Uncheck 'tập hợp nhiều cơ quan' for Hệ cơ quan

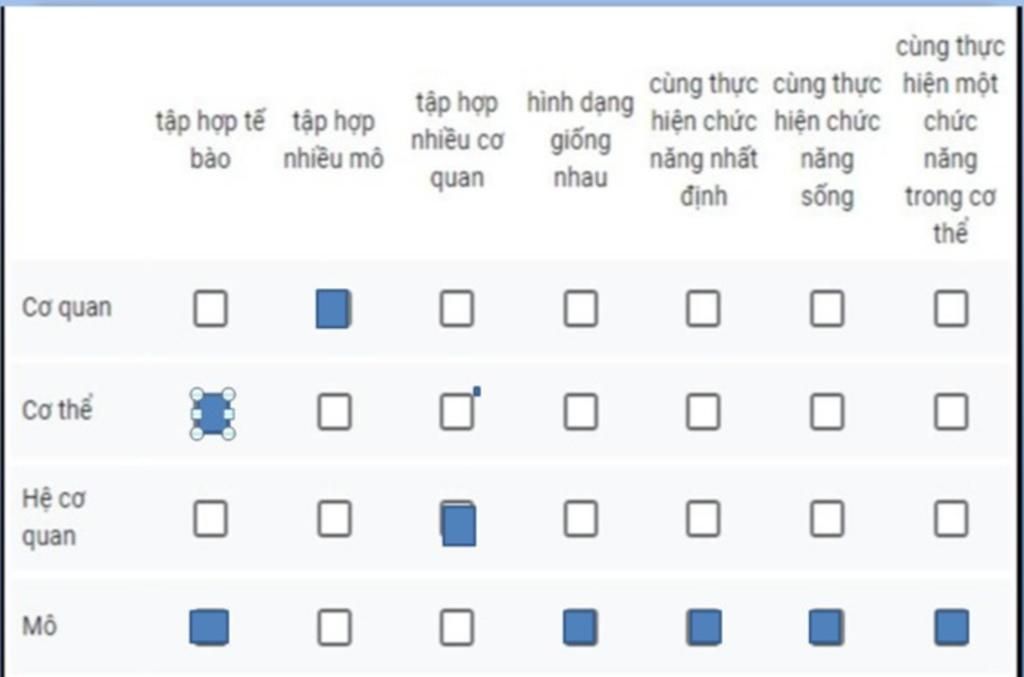click(x=458, y=524)
